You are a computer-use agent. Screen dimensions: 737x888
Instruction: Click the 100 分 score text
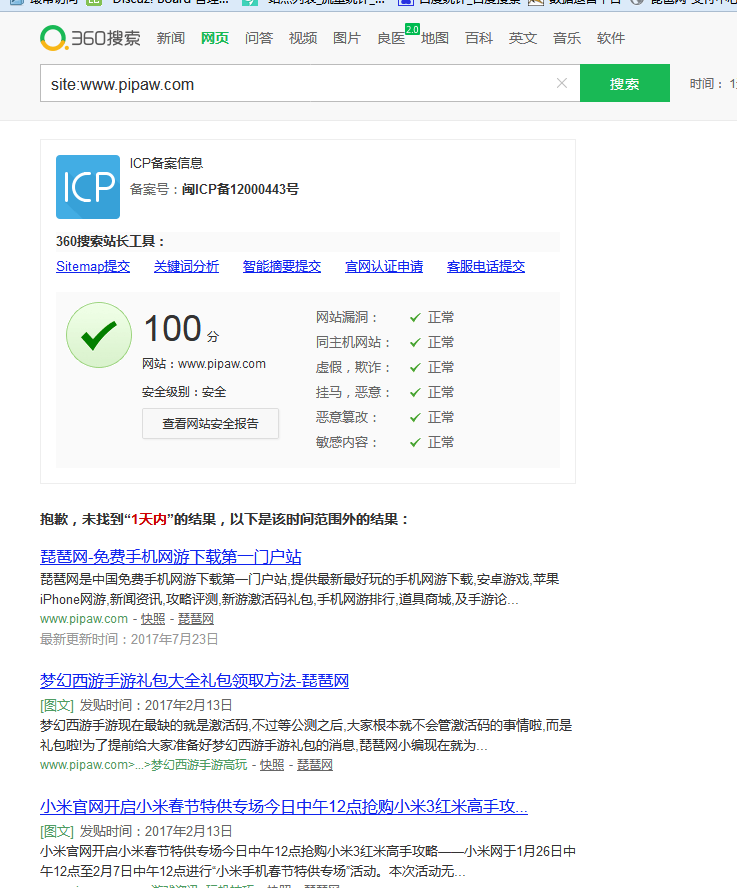tap(181, 329)
